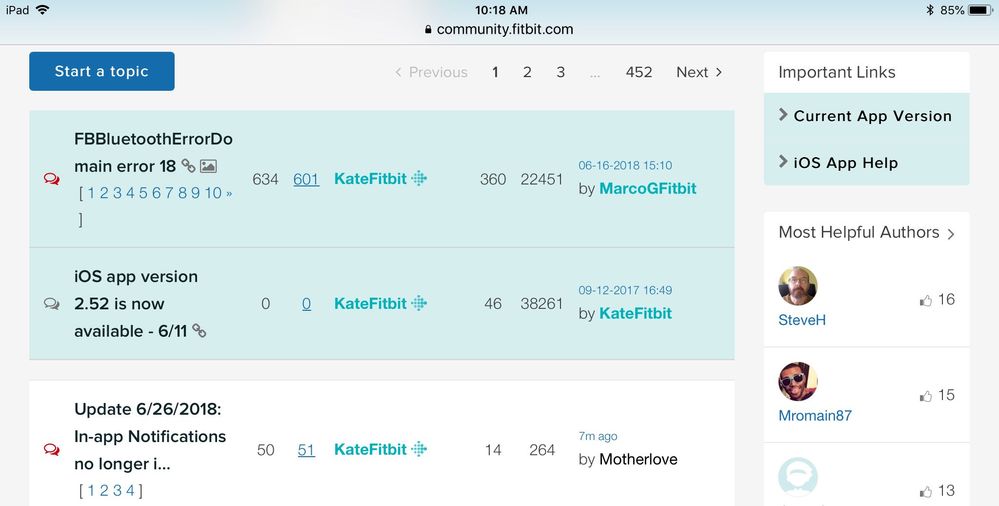Image resolution: width=999 pixels, height=506 pixels.
Task: Jump to page 10 of FBBluetoothErrorDomain thread
Action: pyautogui.click(x=213, y=193)
